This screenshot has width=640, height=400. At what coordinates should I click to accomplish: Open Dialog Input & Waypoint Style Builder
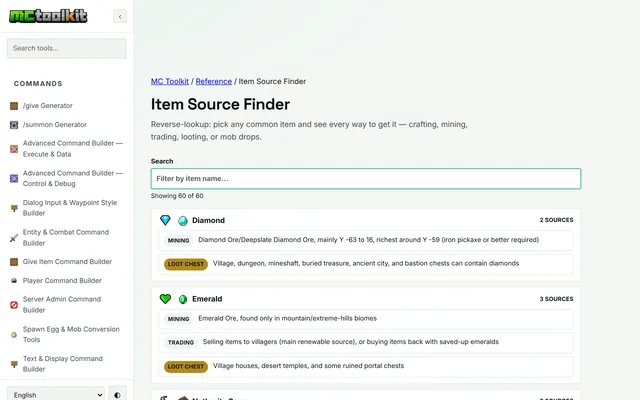(70, 208)
